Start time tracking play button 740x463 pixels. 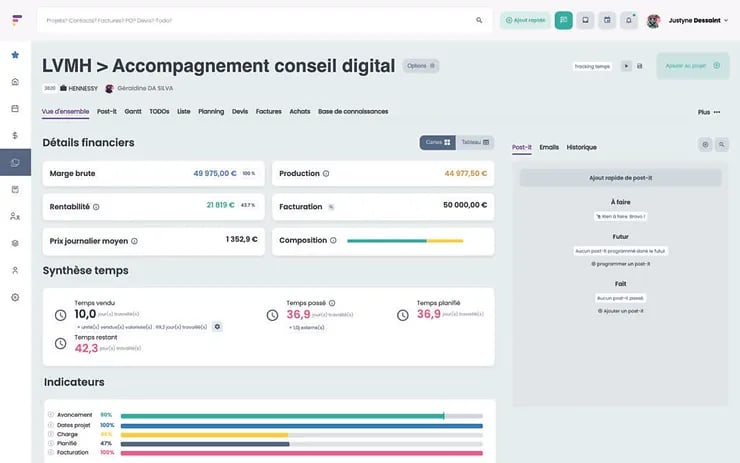coord(626,66)
